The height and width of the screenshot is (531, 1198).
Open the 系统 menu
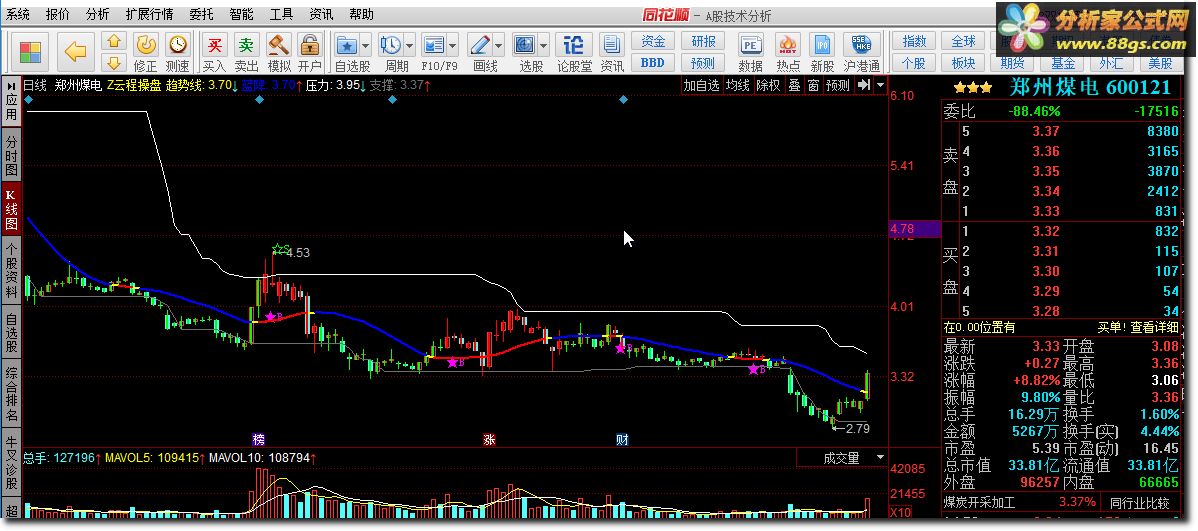[x=18, y=15]
